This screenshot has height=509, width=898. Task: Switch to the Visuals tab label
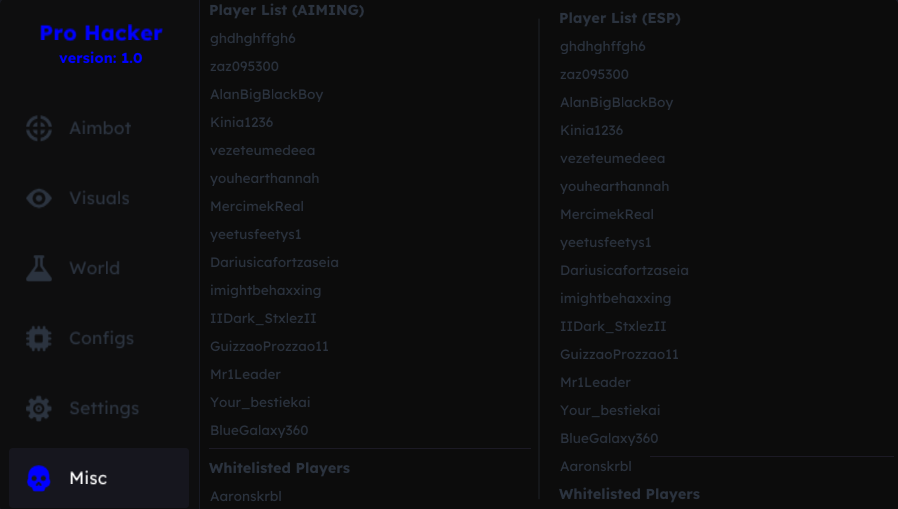click(x=99, y=198)
